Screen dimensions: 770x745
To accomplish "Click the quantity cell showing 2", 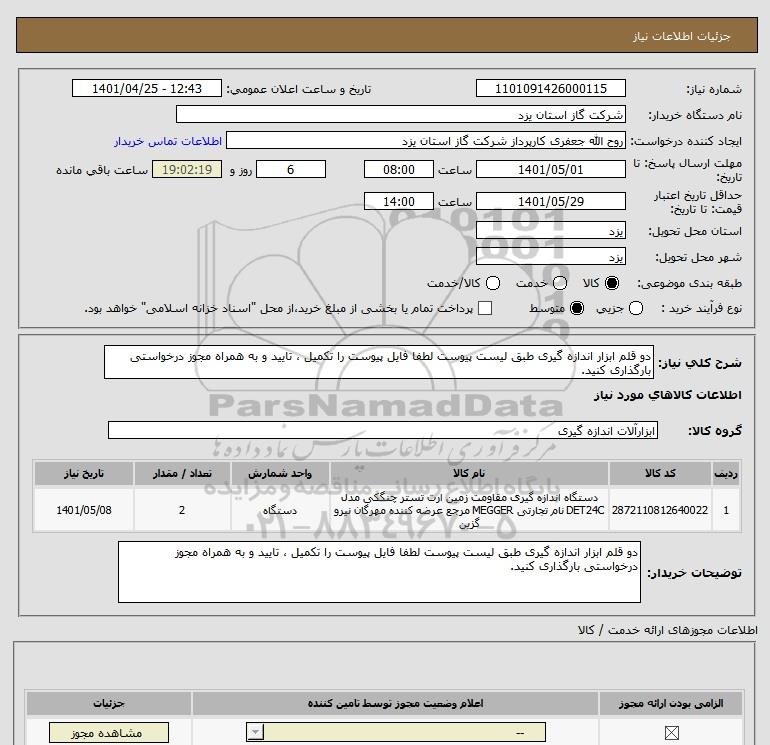I will tap(182, 510).
